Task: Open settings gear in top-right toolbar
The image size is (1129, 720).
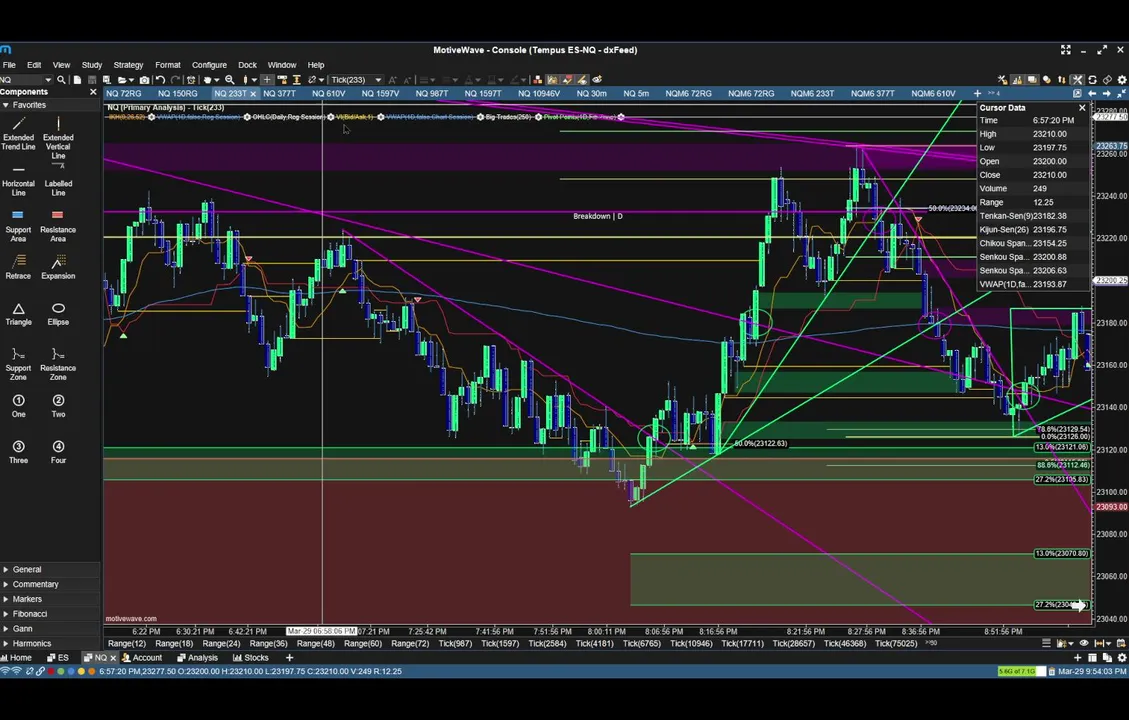Action: 1121,80
